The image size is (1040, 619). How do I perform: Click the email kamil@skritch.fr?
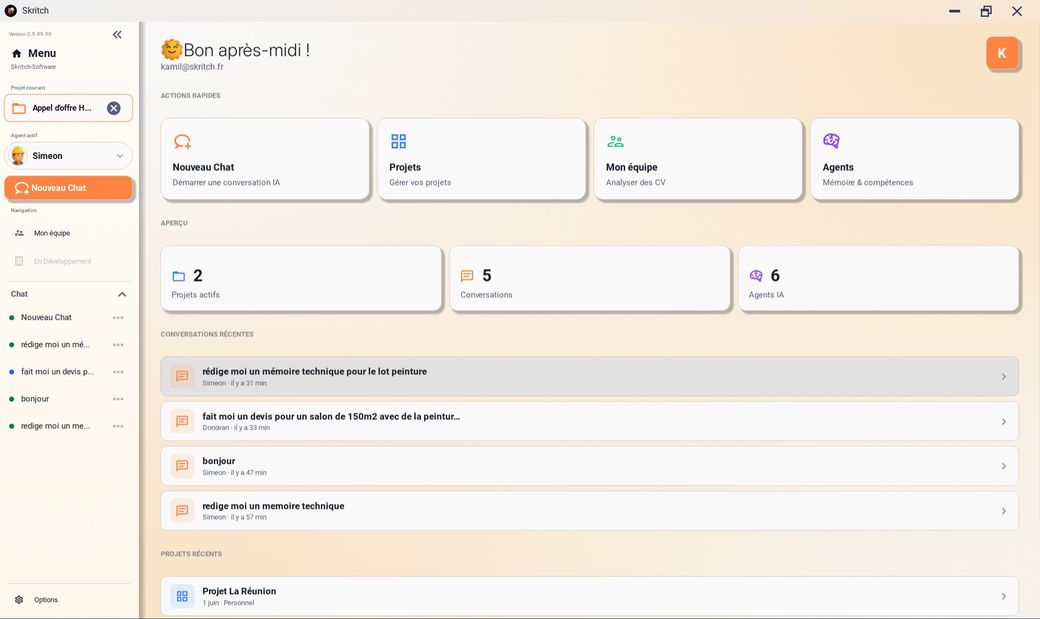click(192, 66)
